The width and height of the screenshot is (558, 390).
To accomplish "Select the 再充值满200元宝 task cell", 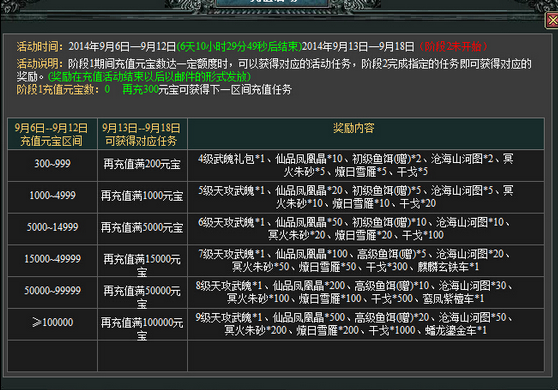I will click(142, 165).
